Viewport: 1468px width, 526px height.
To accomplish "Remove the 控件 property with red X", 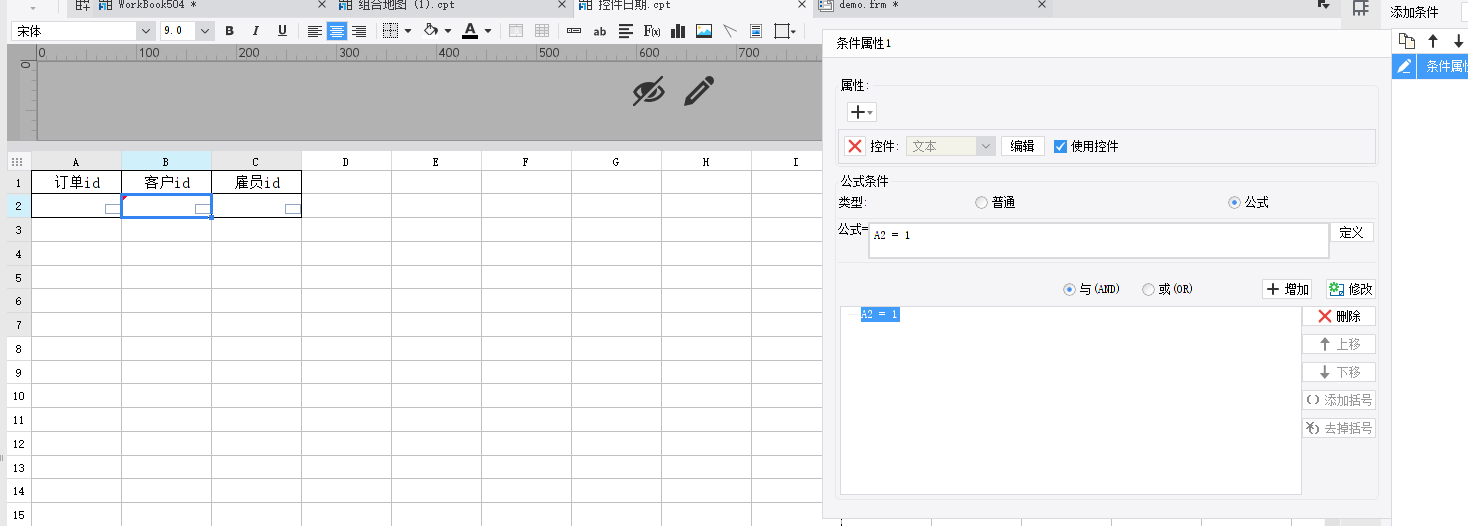I will point(855,146).
